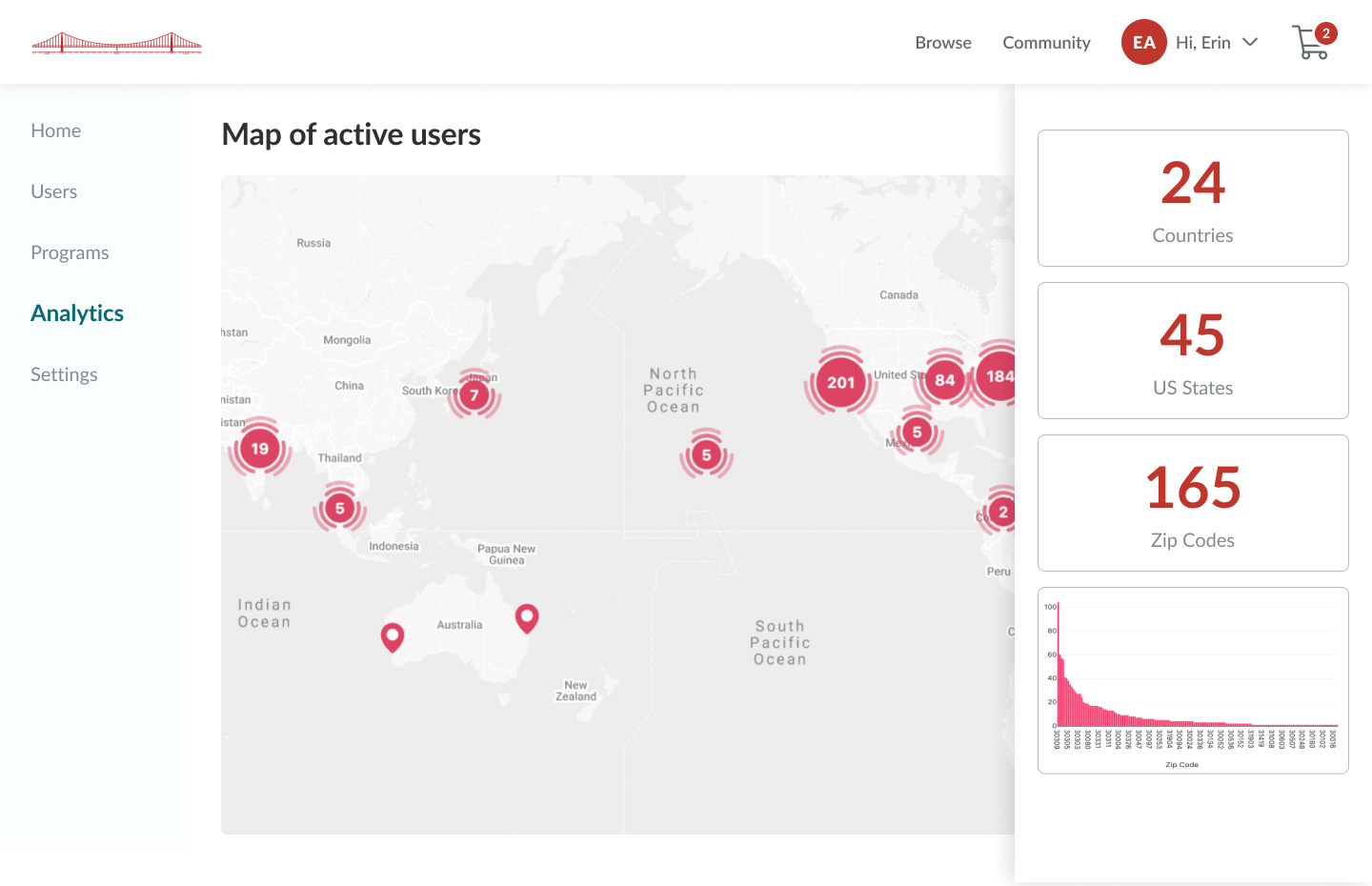Image resolution: width=1372 pixels, height=886 pixels.
Task: Open the Browse menu
Action: click(942, 42)
